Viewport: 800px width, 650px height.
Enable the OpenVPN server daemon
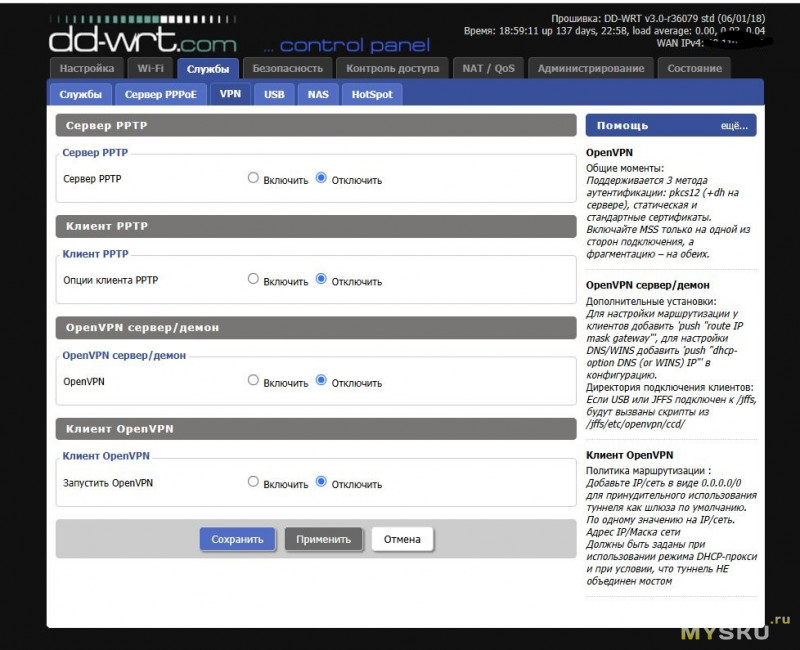tap(253, 381)
